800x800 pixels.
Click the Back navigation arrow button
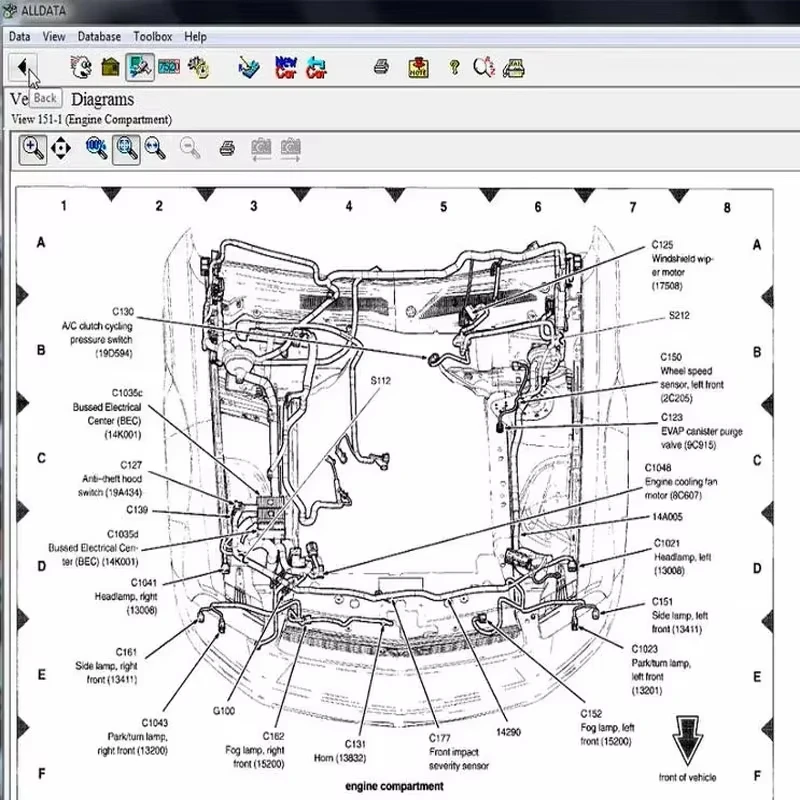coord(23,66)
